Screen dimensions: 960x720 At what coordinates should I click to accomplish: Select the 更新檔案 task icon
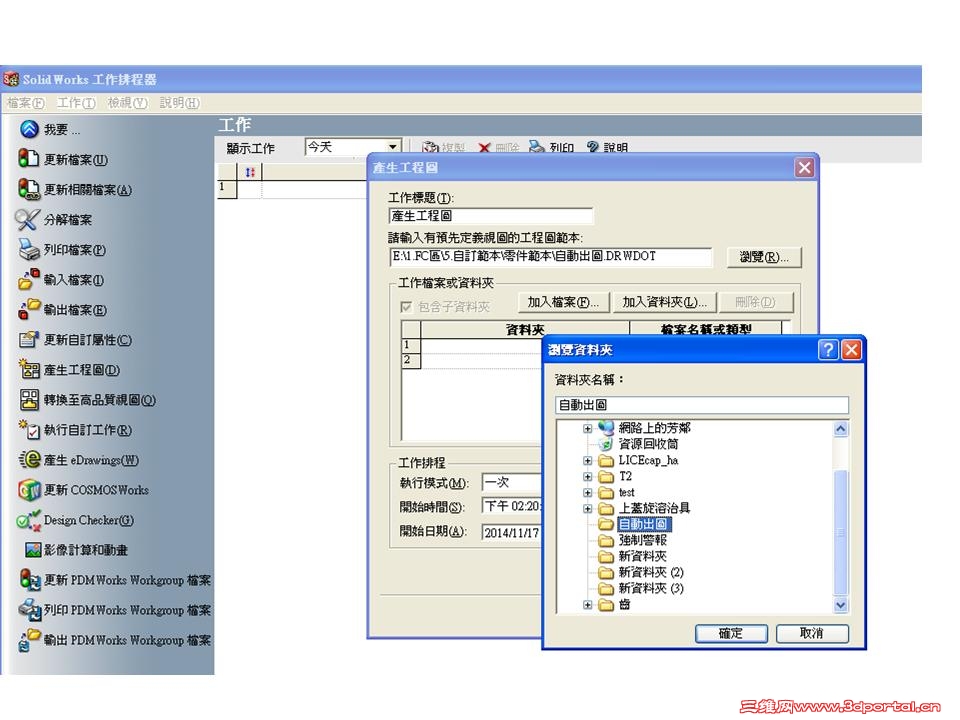(28, 159)
